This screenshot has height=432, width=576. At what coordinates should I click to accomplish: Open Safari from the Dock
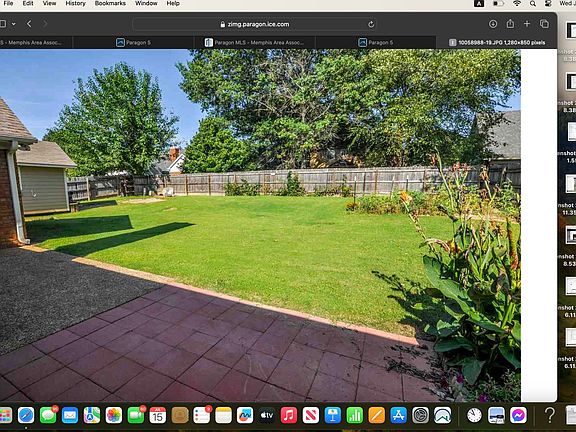(26, 415)
